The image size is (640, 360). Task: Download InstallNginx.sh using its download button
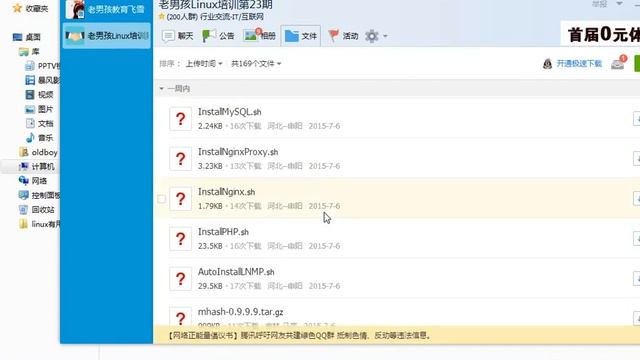pos(636,199)
